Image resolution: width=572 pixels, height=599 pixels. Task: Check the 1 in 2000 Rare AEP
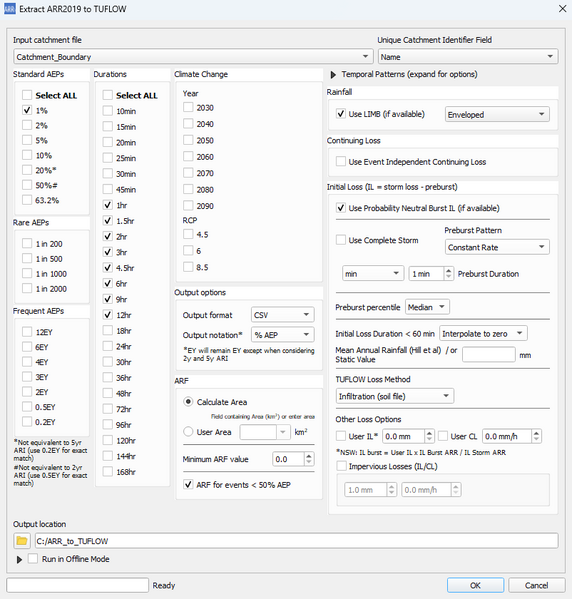click(x=27, y=288)
